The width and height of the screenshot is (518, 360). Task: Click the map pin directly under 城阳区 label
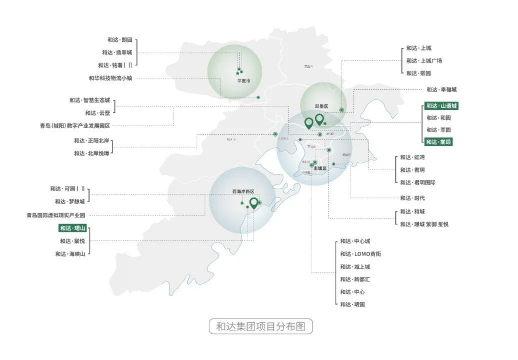tap(319, 119)
